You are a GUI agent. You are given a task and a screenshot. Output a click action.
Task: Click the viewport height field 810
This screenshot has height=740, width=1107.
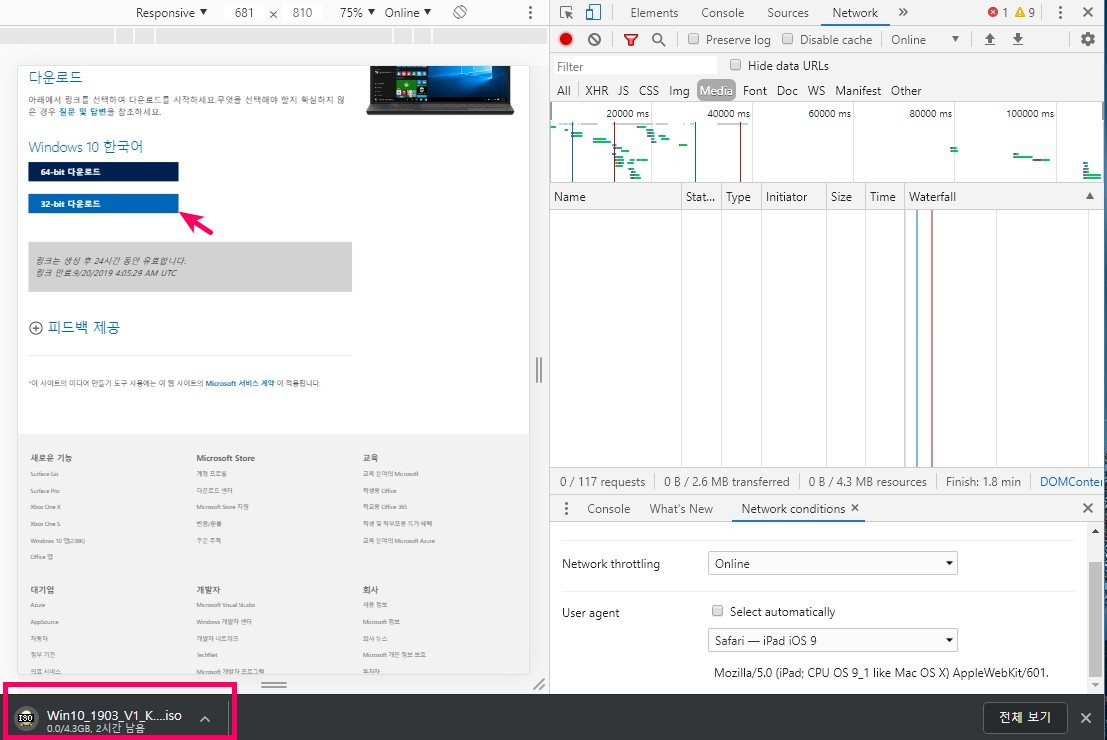tap(302, 13)
